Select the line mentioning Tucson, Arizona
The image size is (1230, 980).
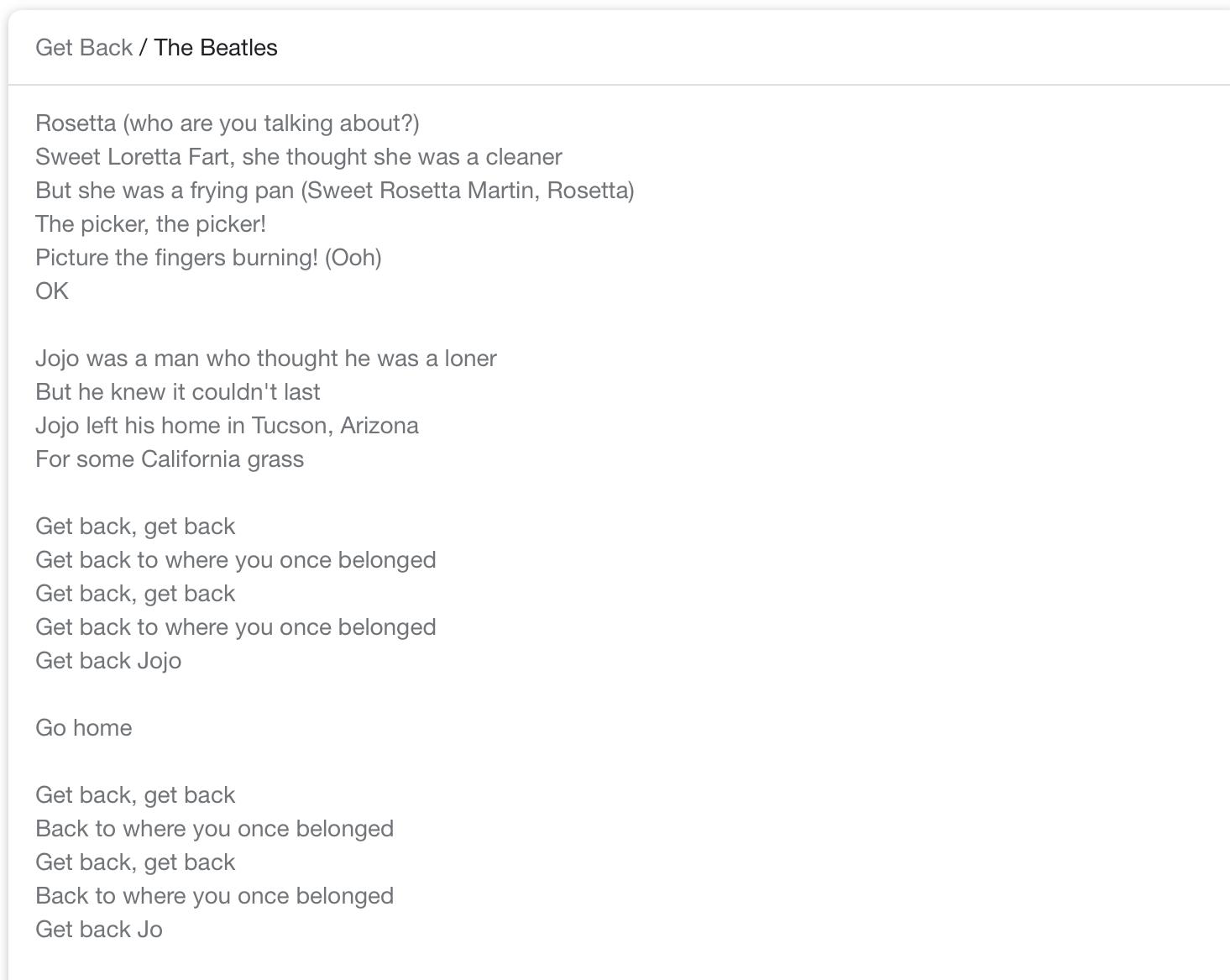[227, 426]
